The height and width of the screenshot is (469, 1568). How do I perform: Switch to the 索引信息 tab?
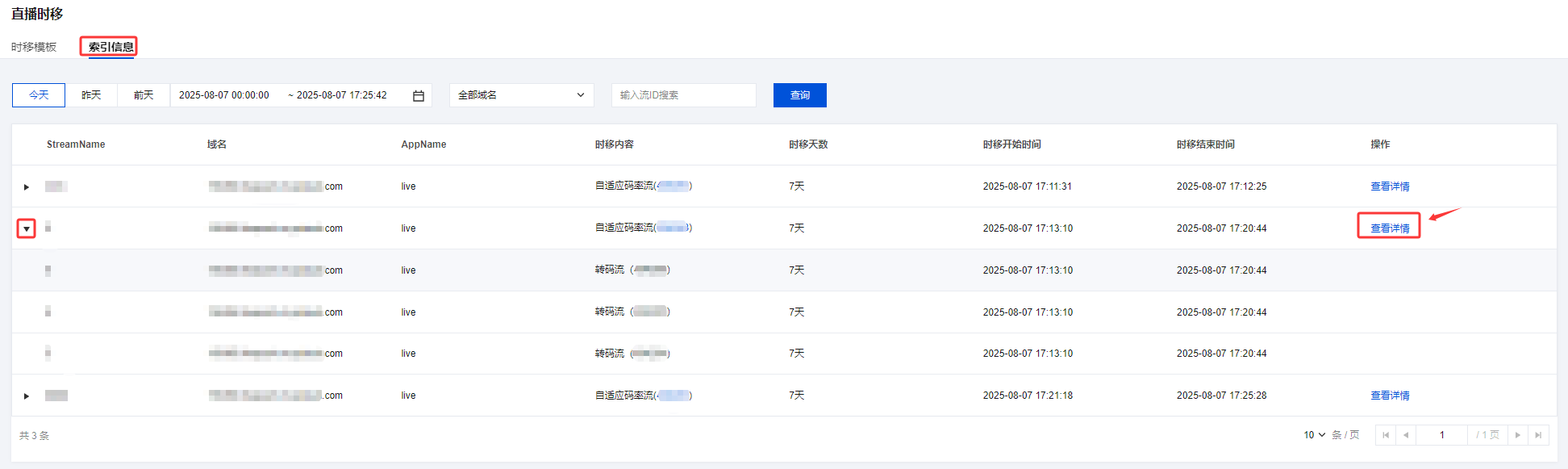click(111, 47)
